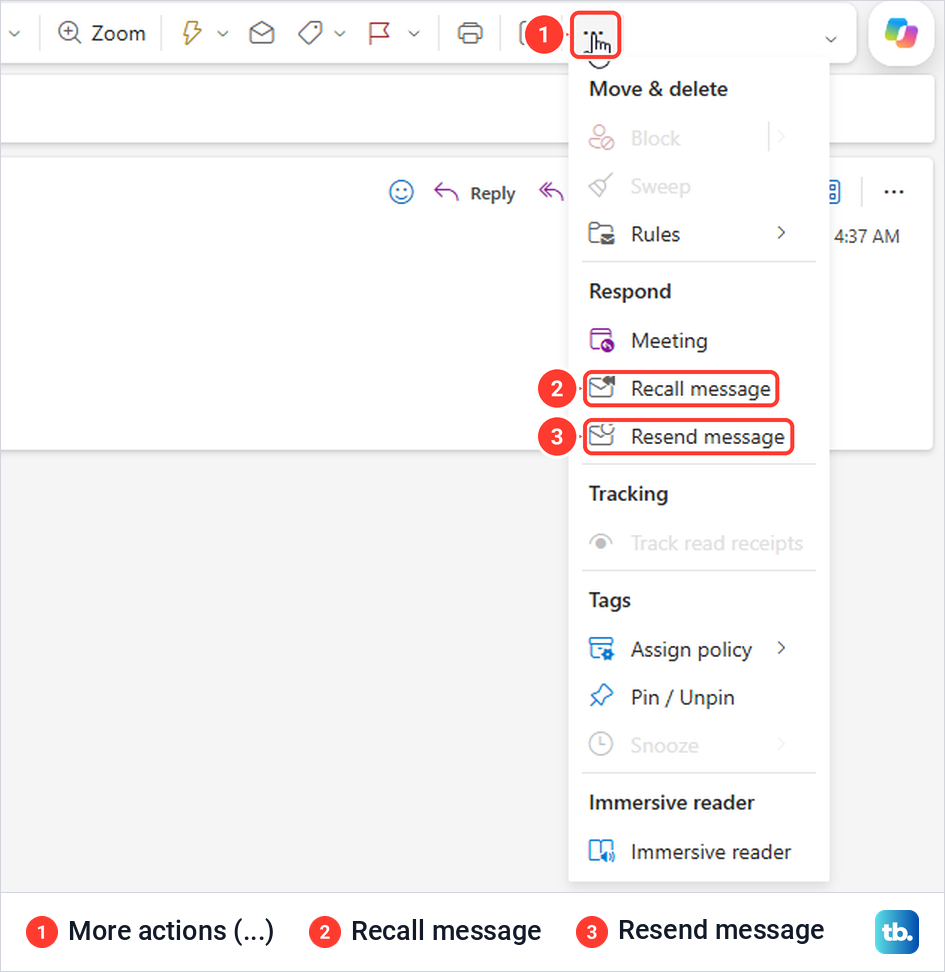Open the Rules submenu
945x972 pixels.
point(699,234)
